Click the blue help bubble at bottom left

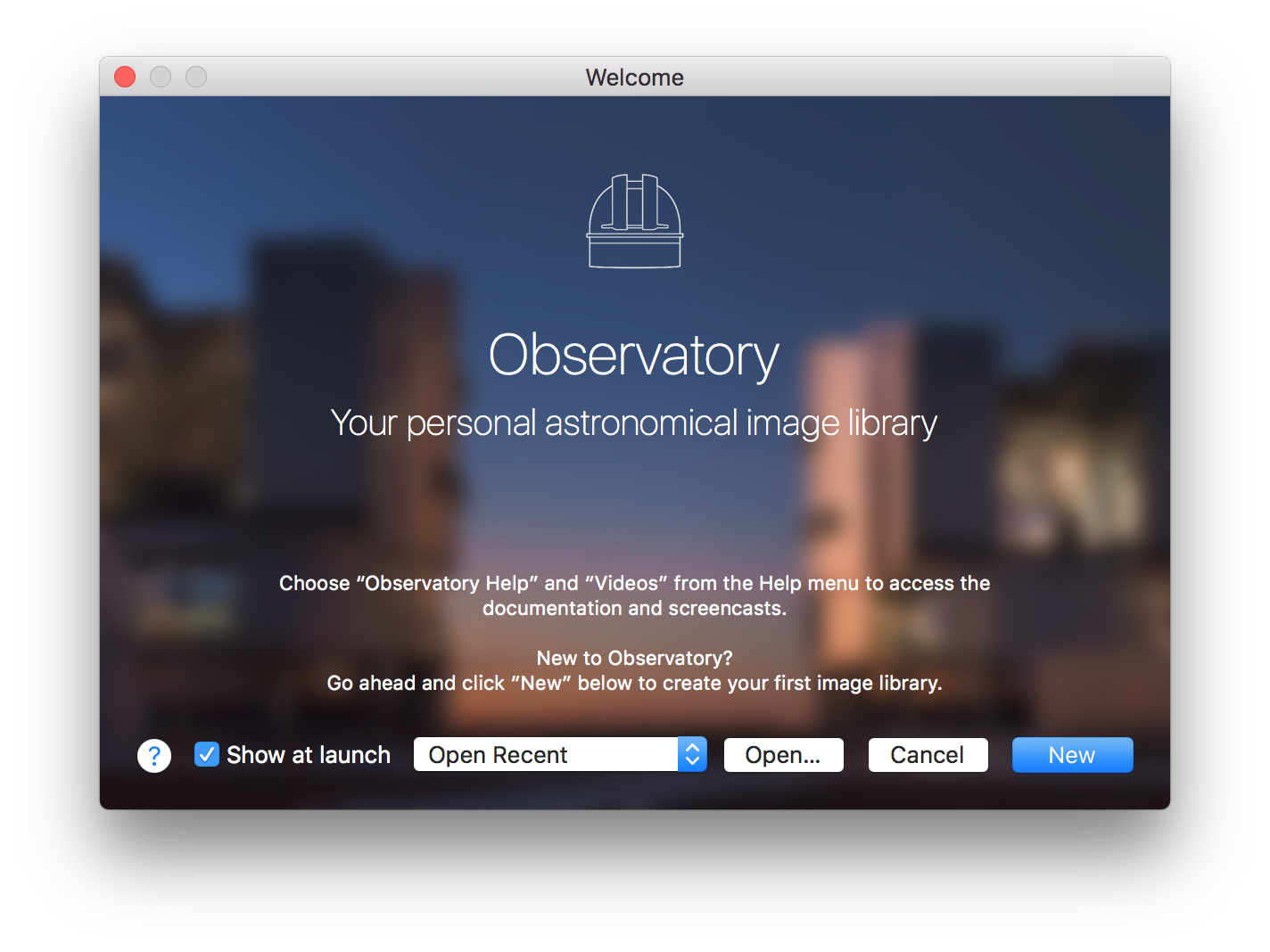[153, 755]
